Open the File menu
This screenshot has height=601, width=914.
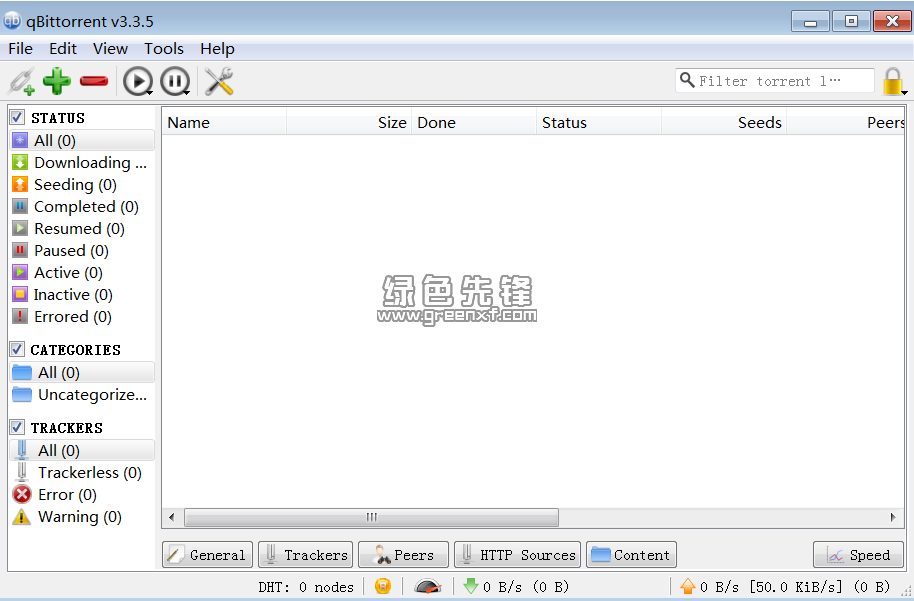20,49
